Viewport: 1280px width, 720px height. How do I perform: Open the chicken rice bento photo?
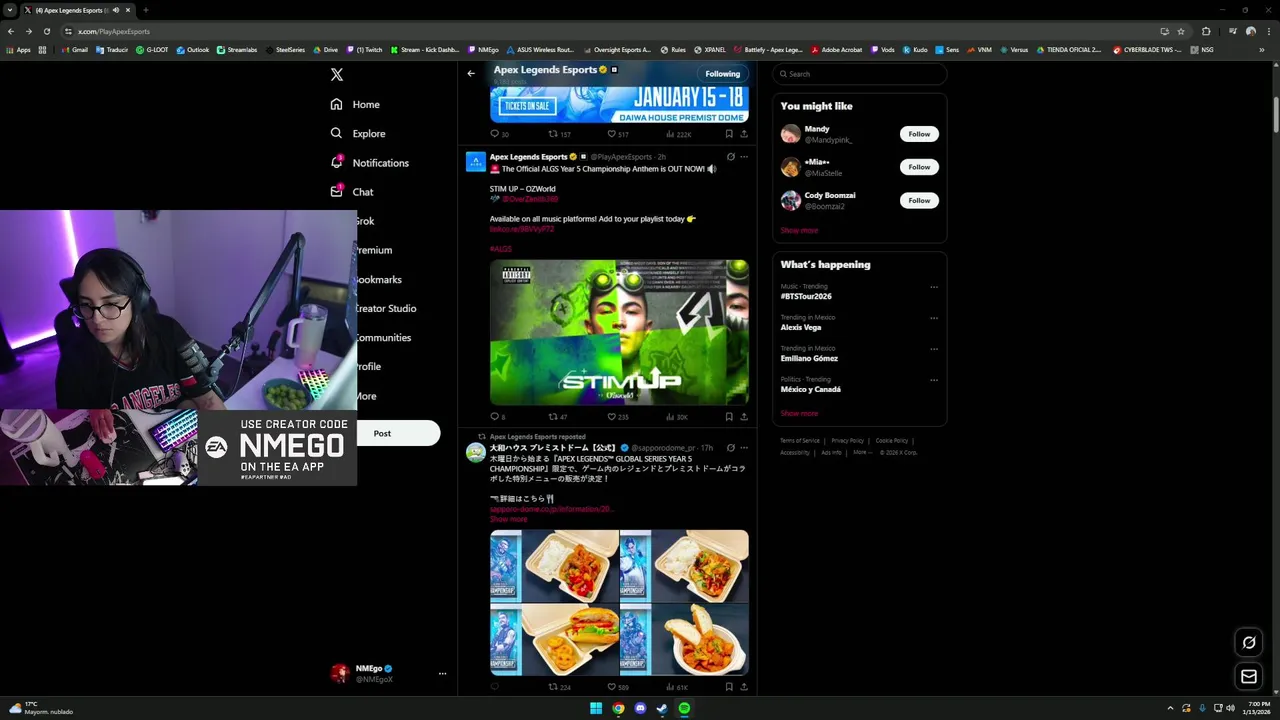[x=554, y=566]
